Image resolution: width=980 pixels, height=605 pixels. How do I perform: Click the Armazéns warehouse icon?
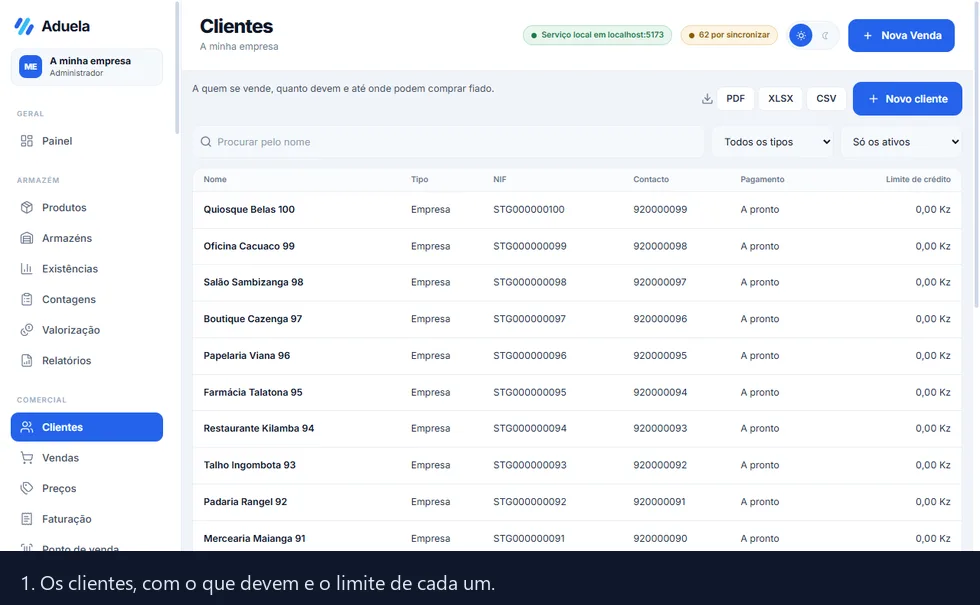point(26,238)
